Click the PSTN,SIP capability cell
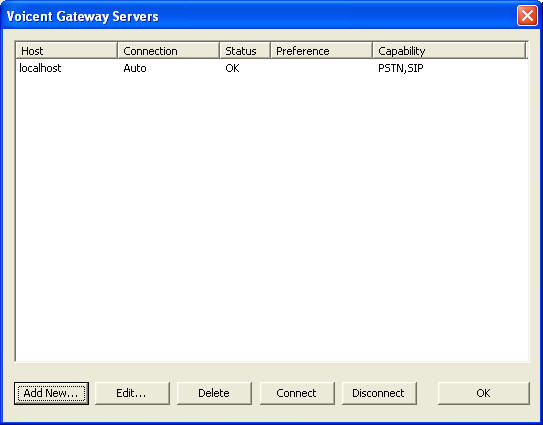 (x=400, y=68)
